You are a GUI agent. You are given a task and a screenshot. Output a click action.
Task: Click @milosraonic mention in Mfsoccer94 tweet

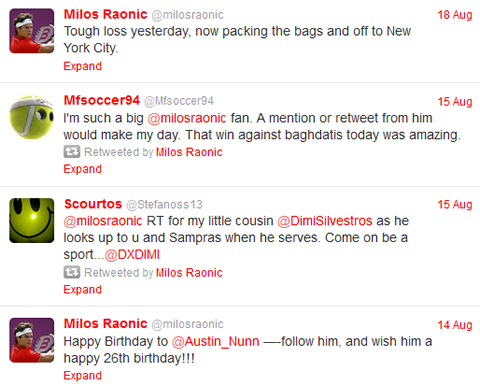(x=187, y=118)
